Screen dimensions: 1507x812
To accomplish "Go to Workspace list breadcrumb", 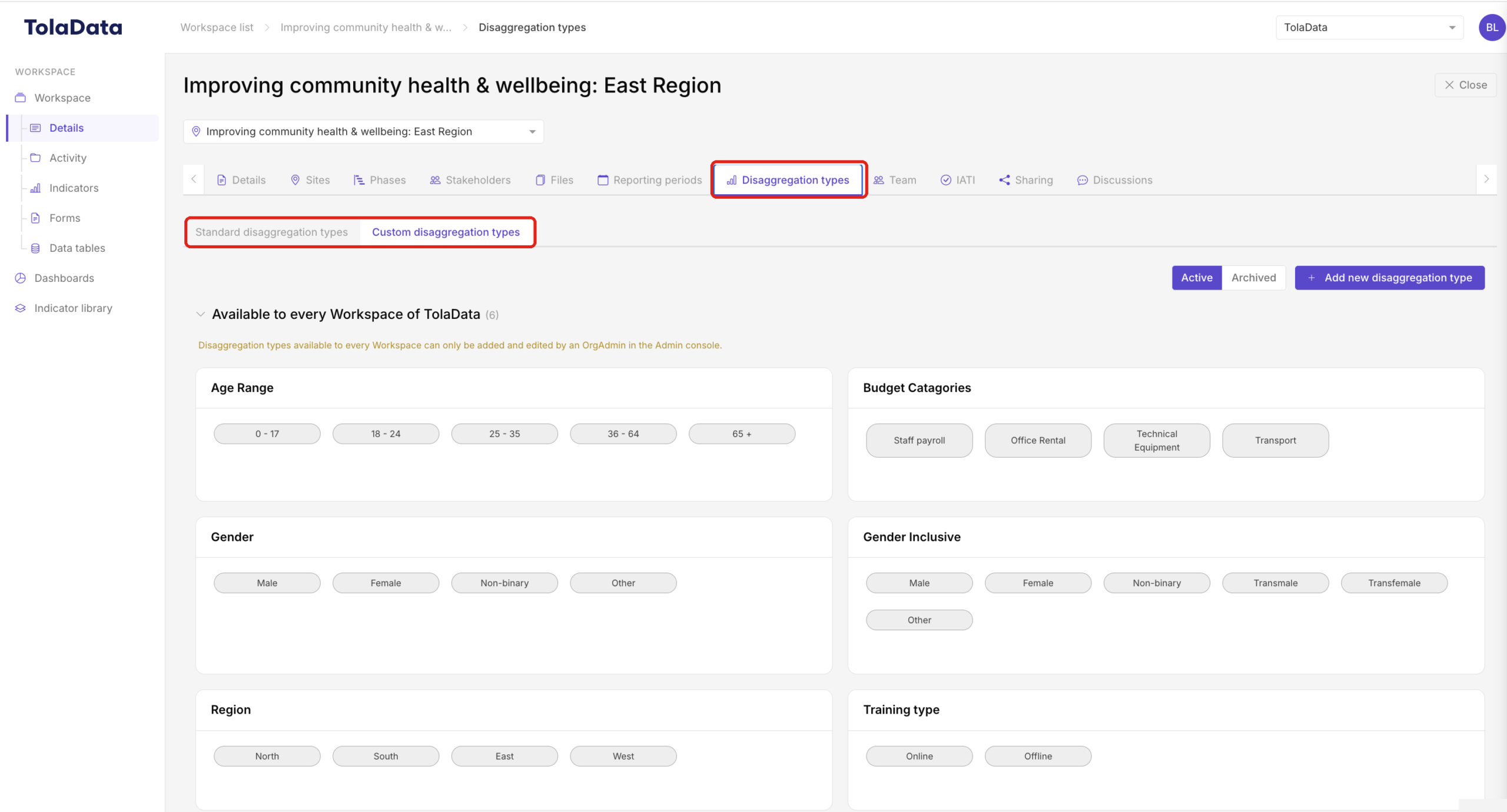I will 217,27.
